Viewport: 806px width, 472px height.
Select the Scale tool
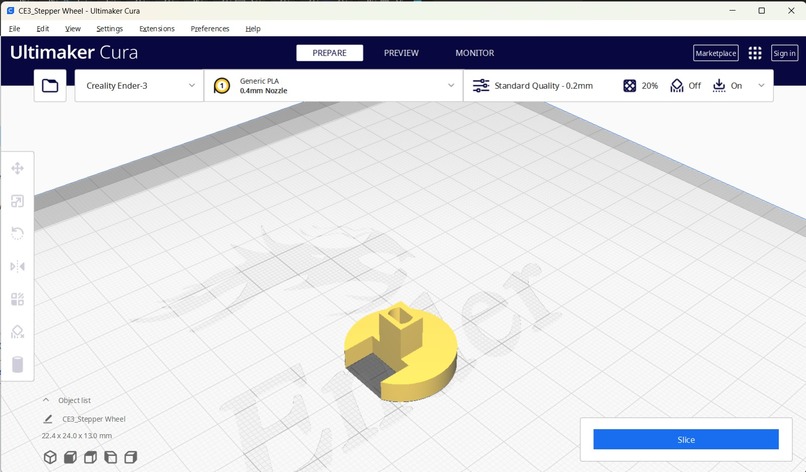(x=17, y=201)
